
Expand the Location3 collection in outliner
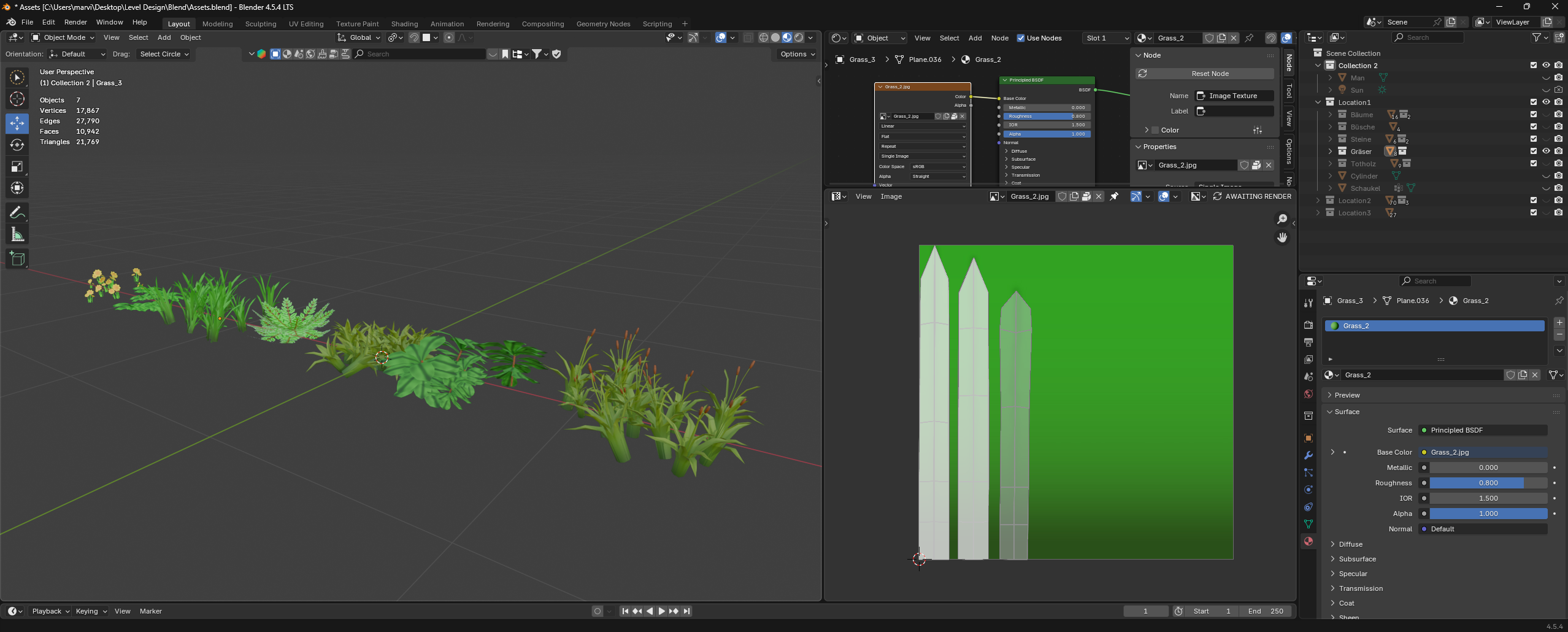coord(1318,213)
